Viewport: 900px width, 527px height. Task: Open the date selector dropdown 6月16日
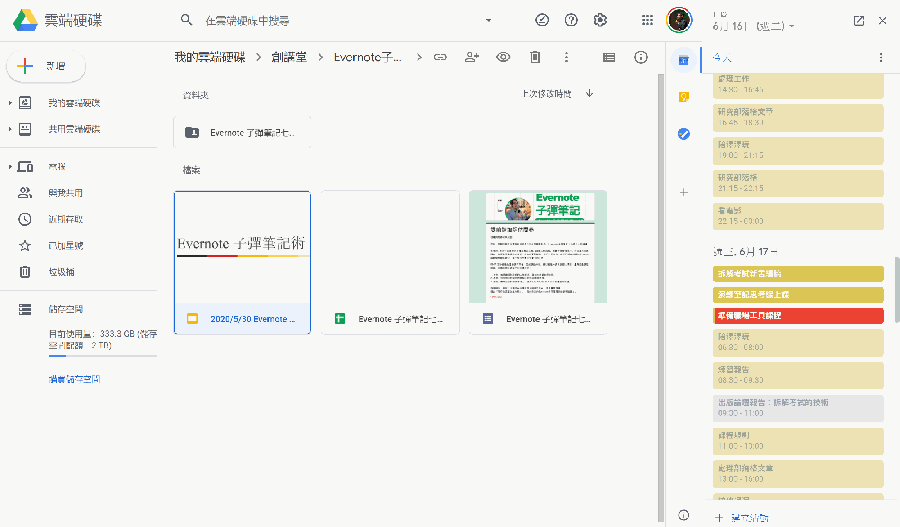pos(753,26)
